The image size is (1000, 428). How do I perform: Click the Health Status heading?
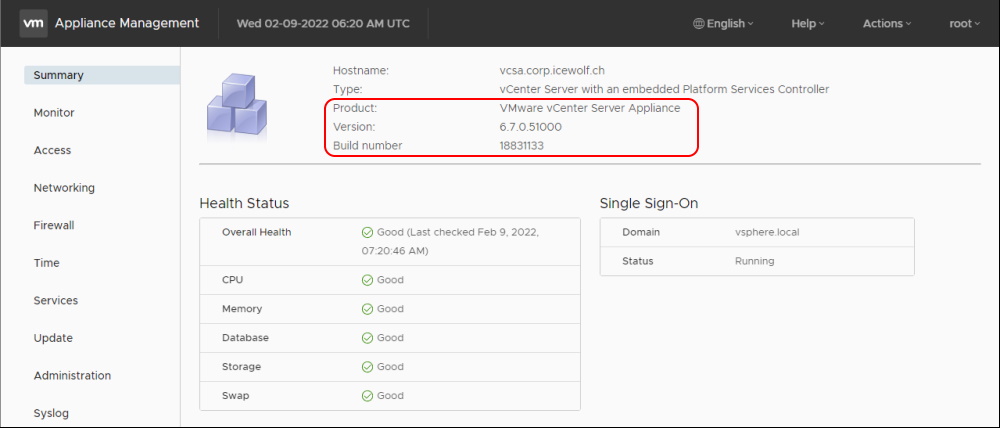[244, 203]
